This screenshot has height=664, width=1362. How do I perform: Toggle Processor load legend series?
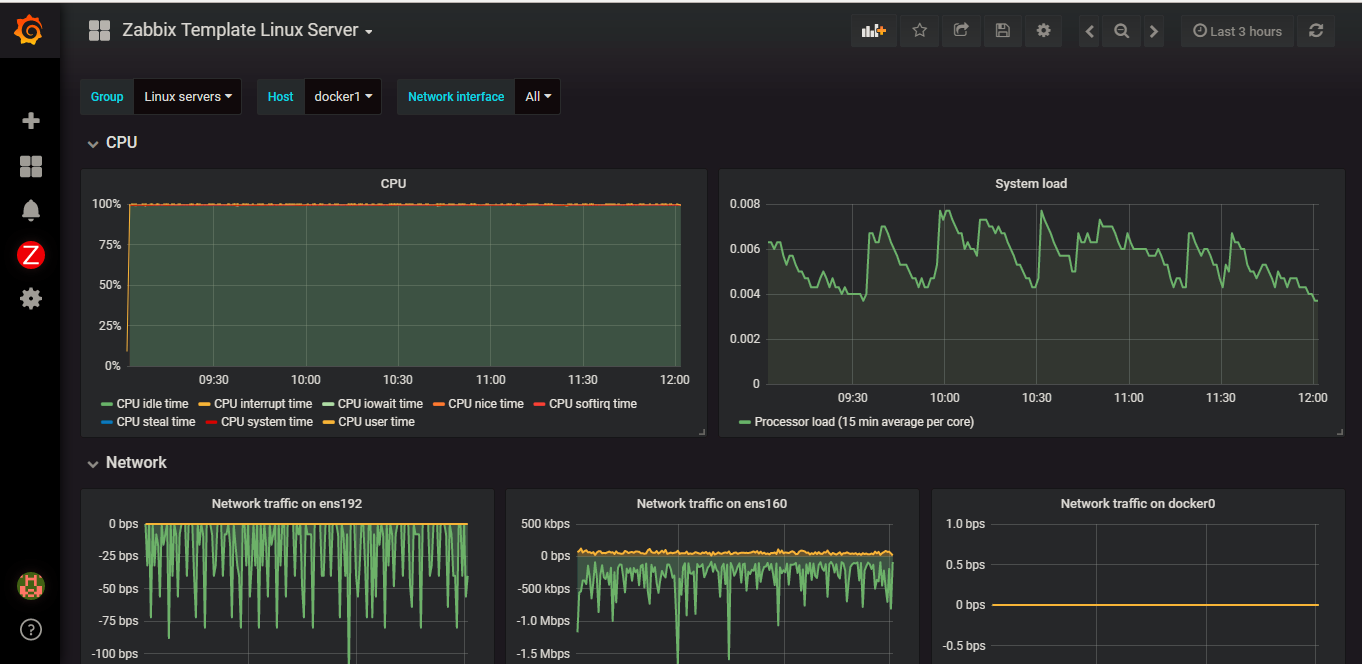[864, 422]
